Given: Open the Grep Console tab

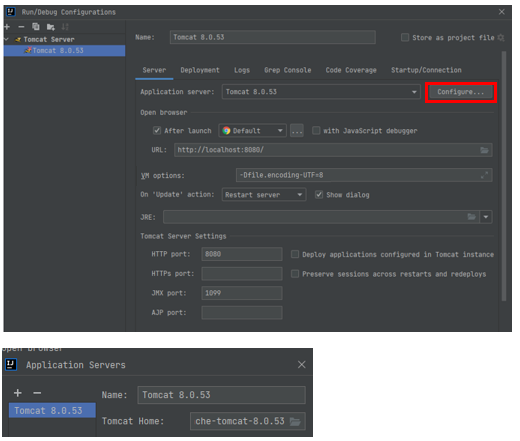Looking at the screenshot, I should coord(288,70).
